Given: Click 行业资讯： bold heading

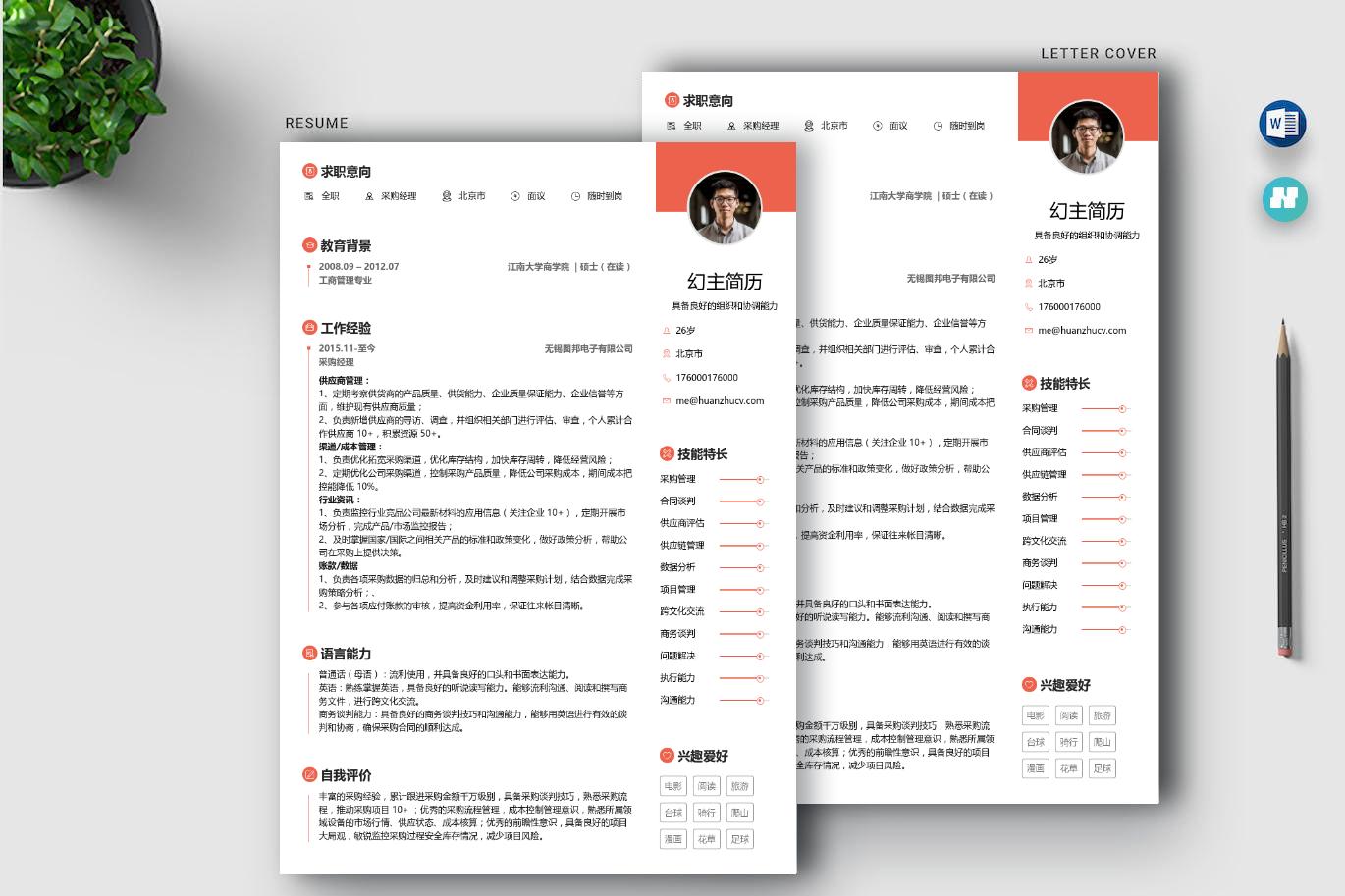Looking at the screenshot, I should coord(339,500).
